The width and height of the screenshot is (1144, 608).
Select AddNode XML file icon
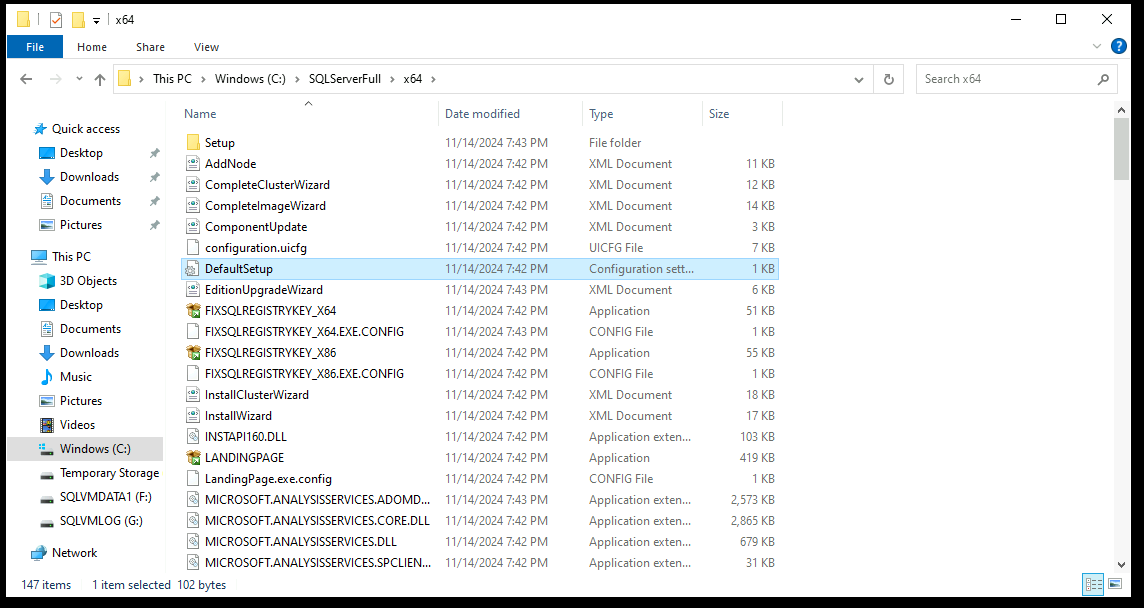point(193,163)
